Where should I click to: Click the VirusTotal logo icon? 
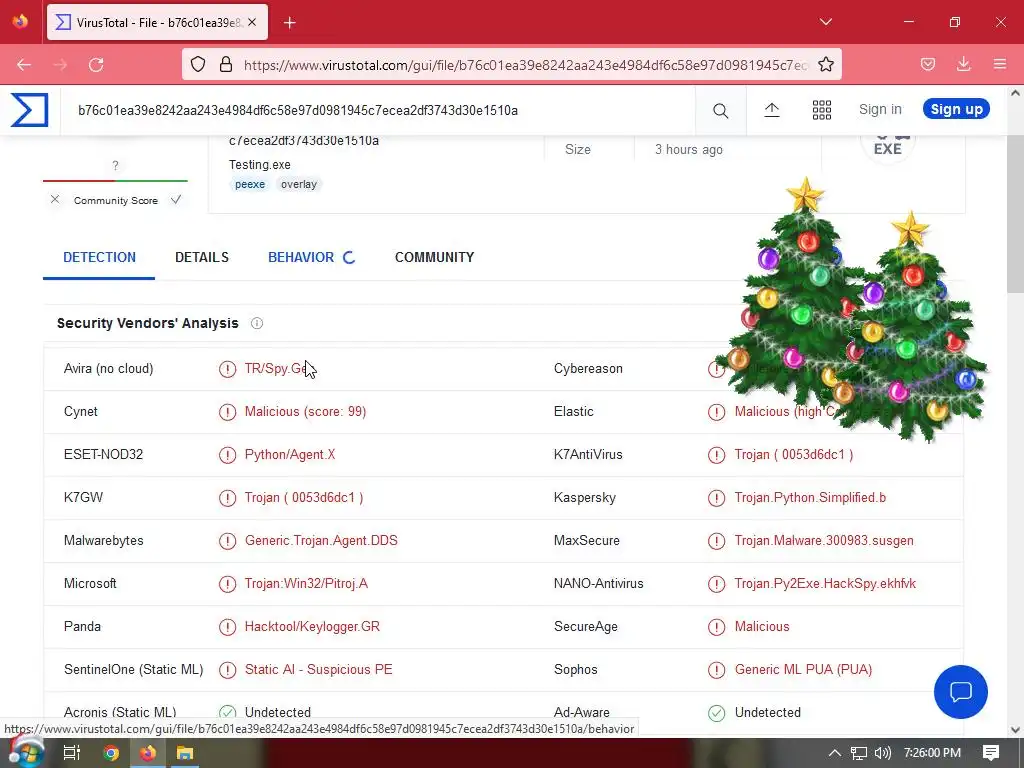coord(29,110)
